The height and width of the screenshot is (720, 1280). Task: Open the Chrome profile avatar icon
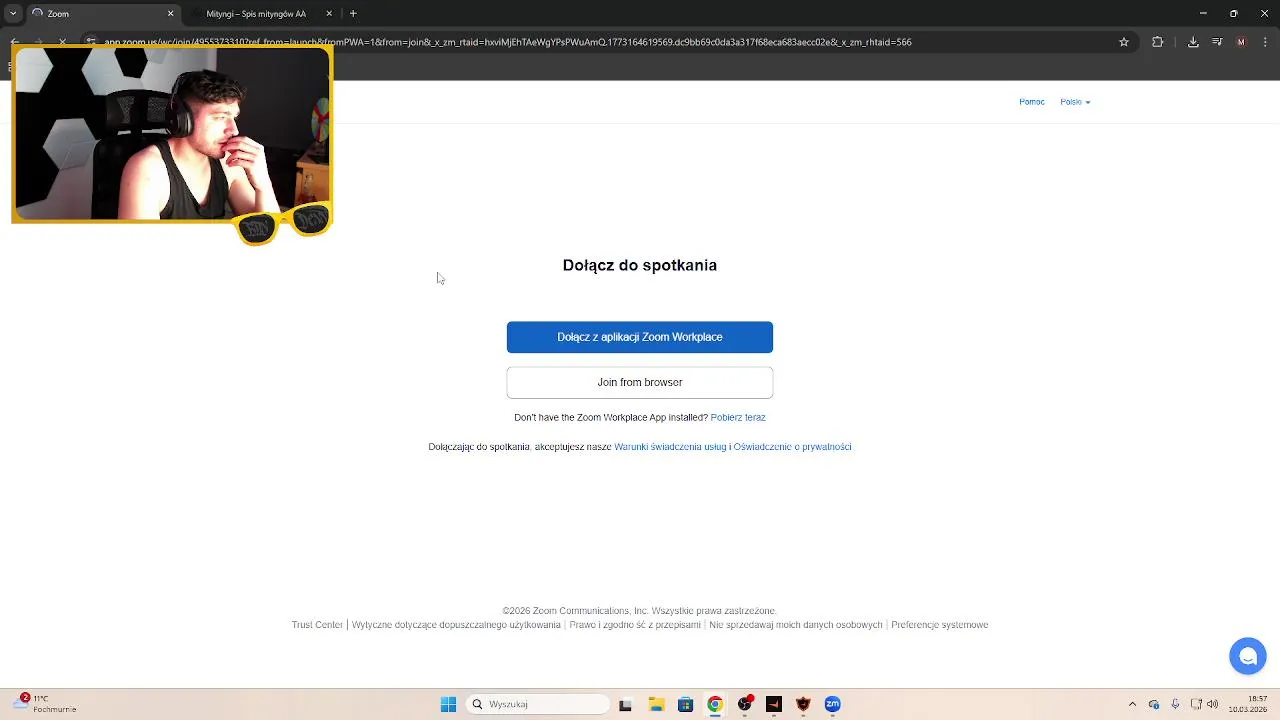pos(1241,42)
